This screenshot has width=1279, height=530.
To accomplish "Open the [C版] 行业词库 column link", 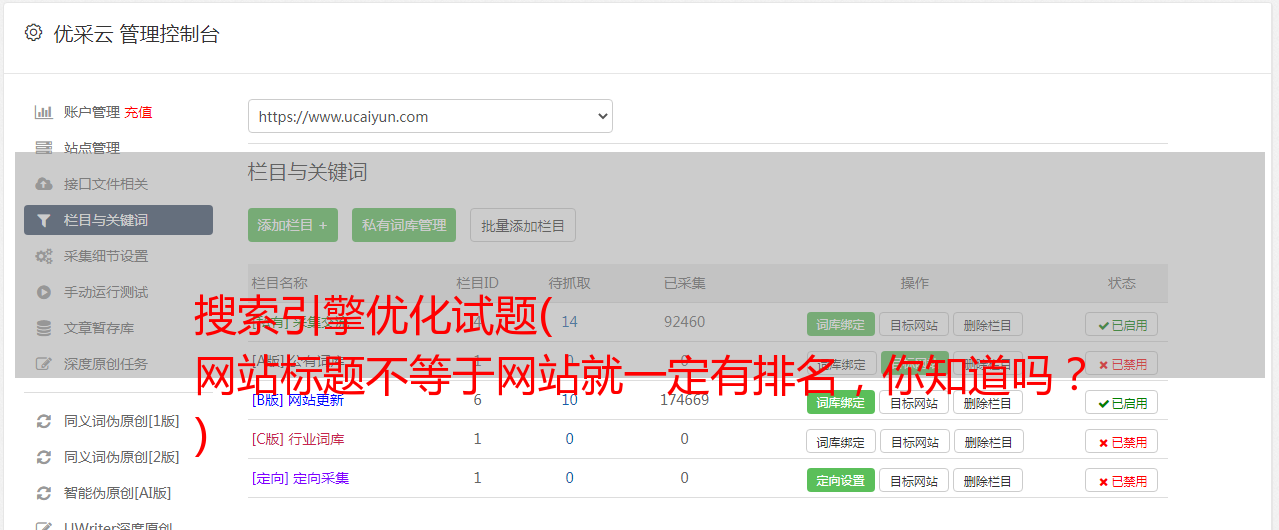I will tap(298, 439).
